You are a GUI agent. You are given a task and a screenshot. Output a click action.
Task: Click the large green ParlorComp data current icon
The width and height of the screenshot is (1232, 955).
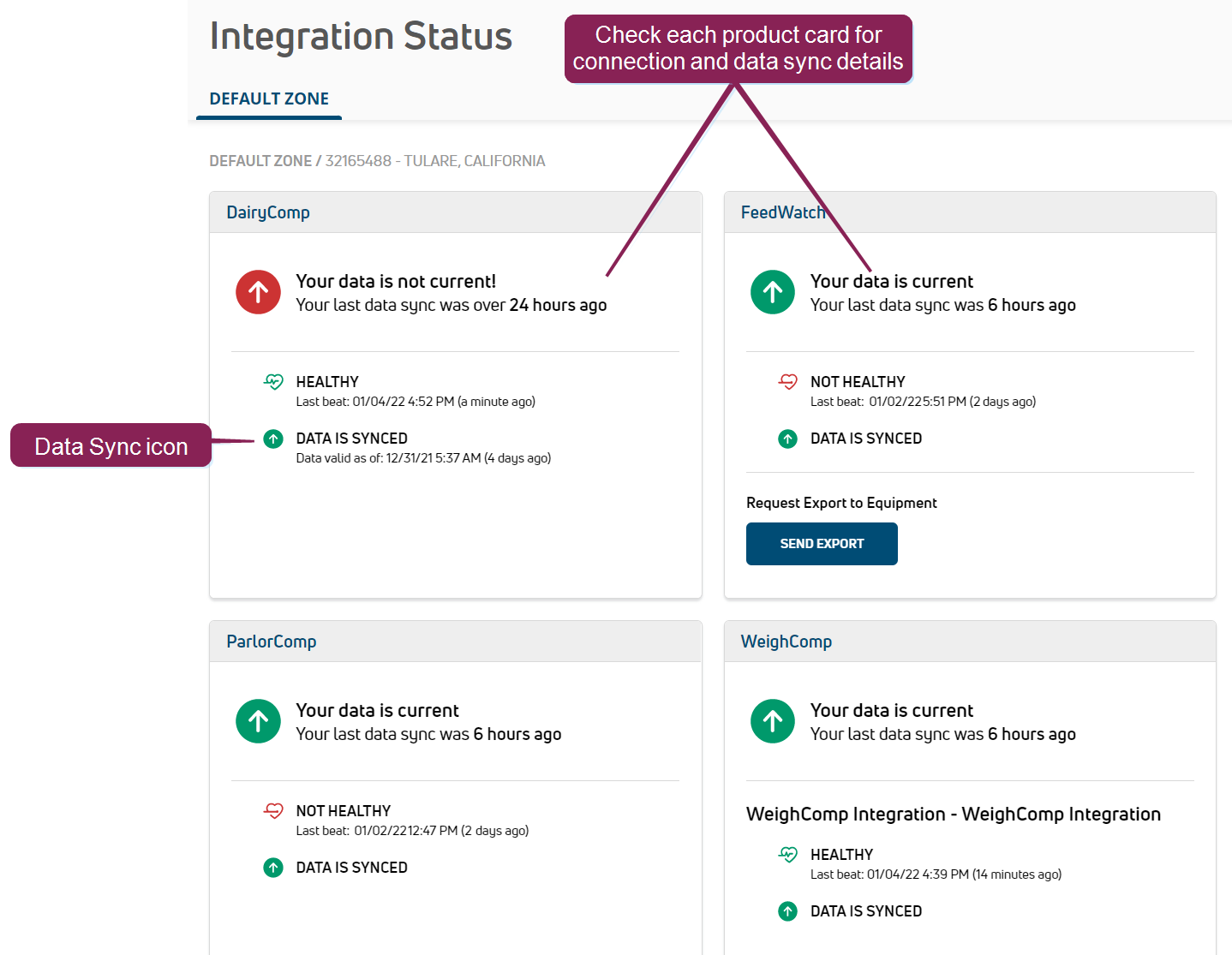[258, 722]
